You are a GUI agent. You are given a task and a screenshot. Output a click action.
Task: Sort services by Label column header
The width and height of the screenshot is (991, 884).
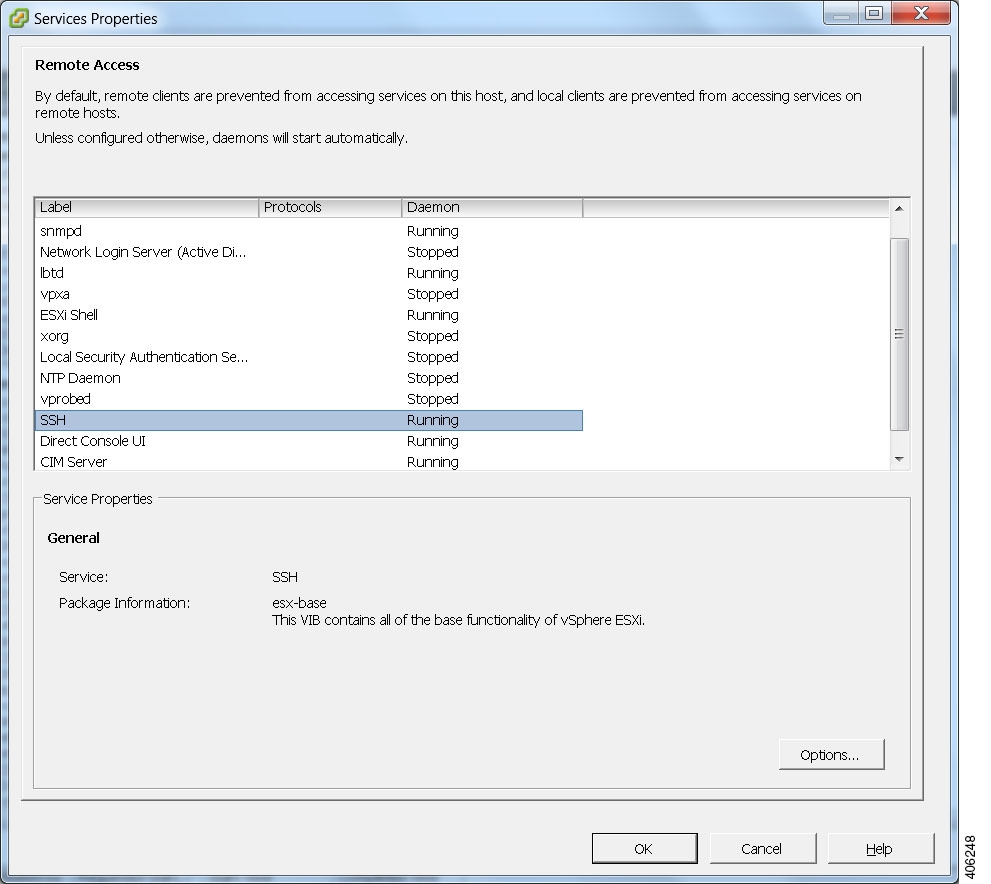click(x=147, y=207)
